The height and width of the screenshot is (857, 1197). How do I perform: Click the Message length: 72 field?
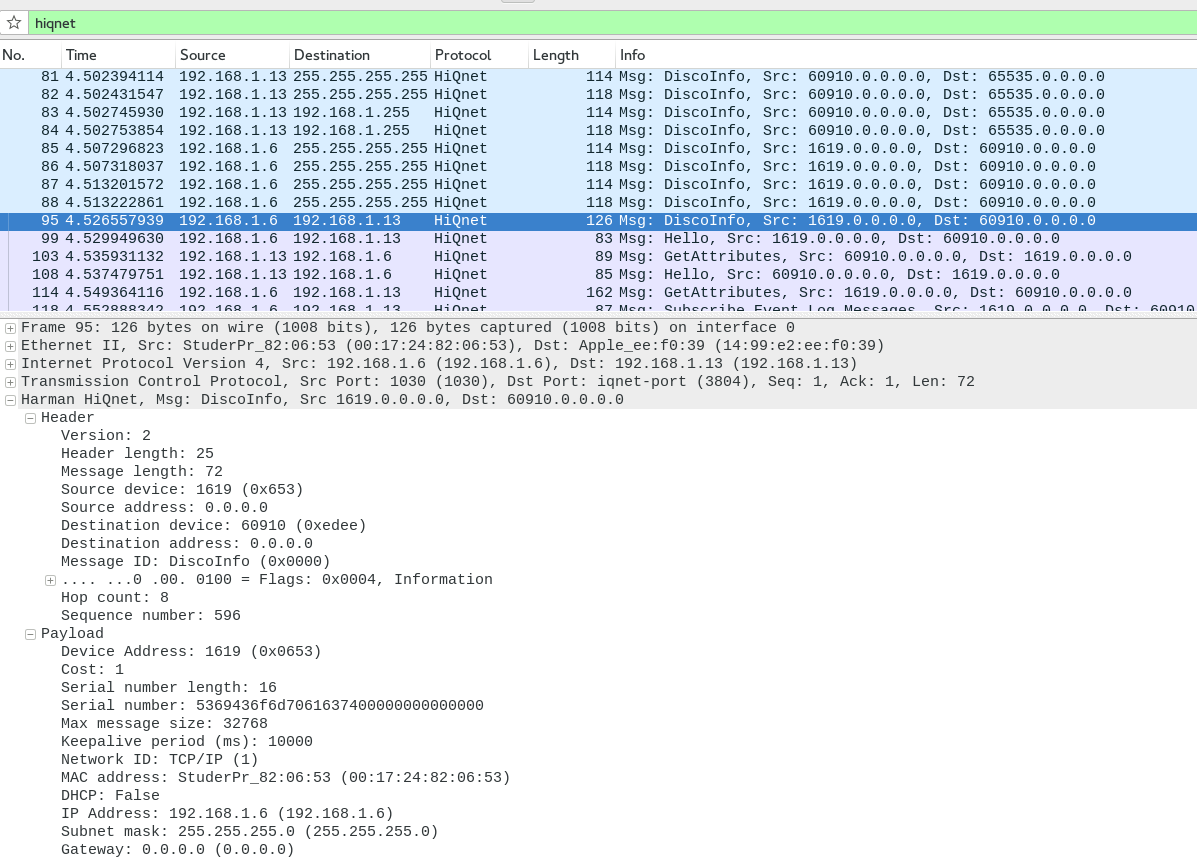point(142,472)
